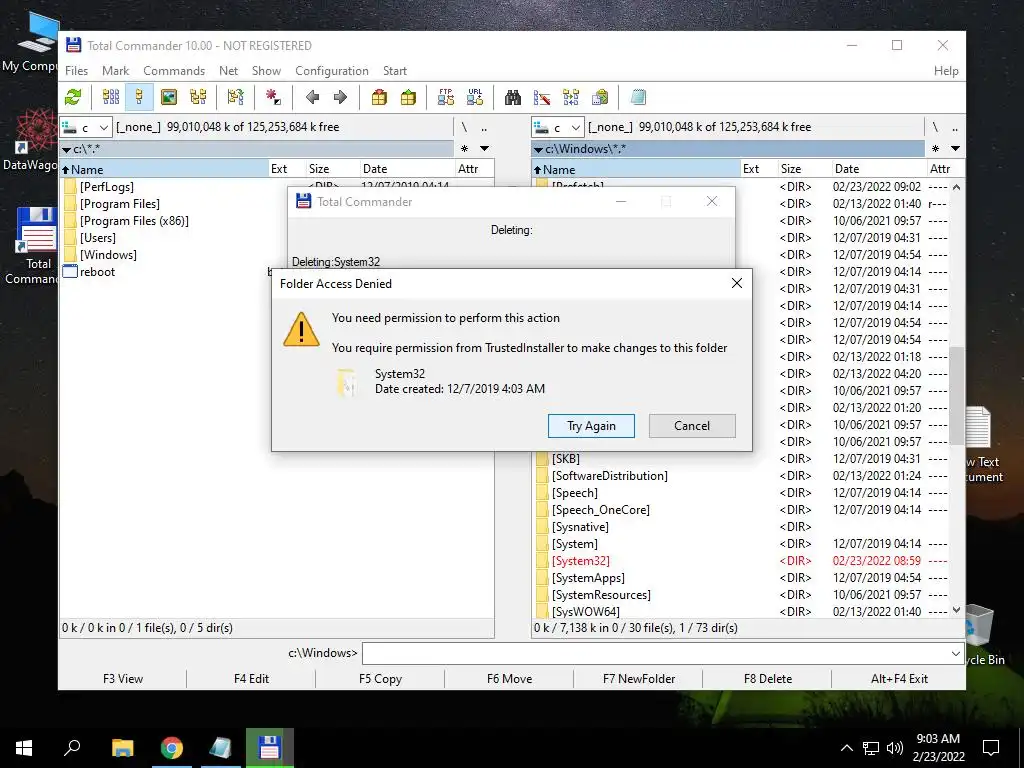
Task: Open the Start menu in Total Commander
Action: pos(394,71)
